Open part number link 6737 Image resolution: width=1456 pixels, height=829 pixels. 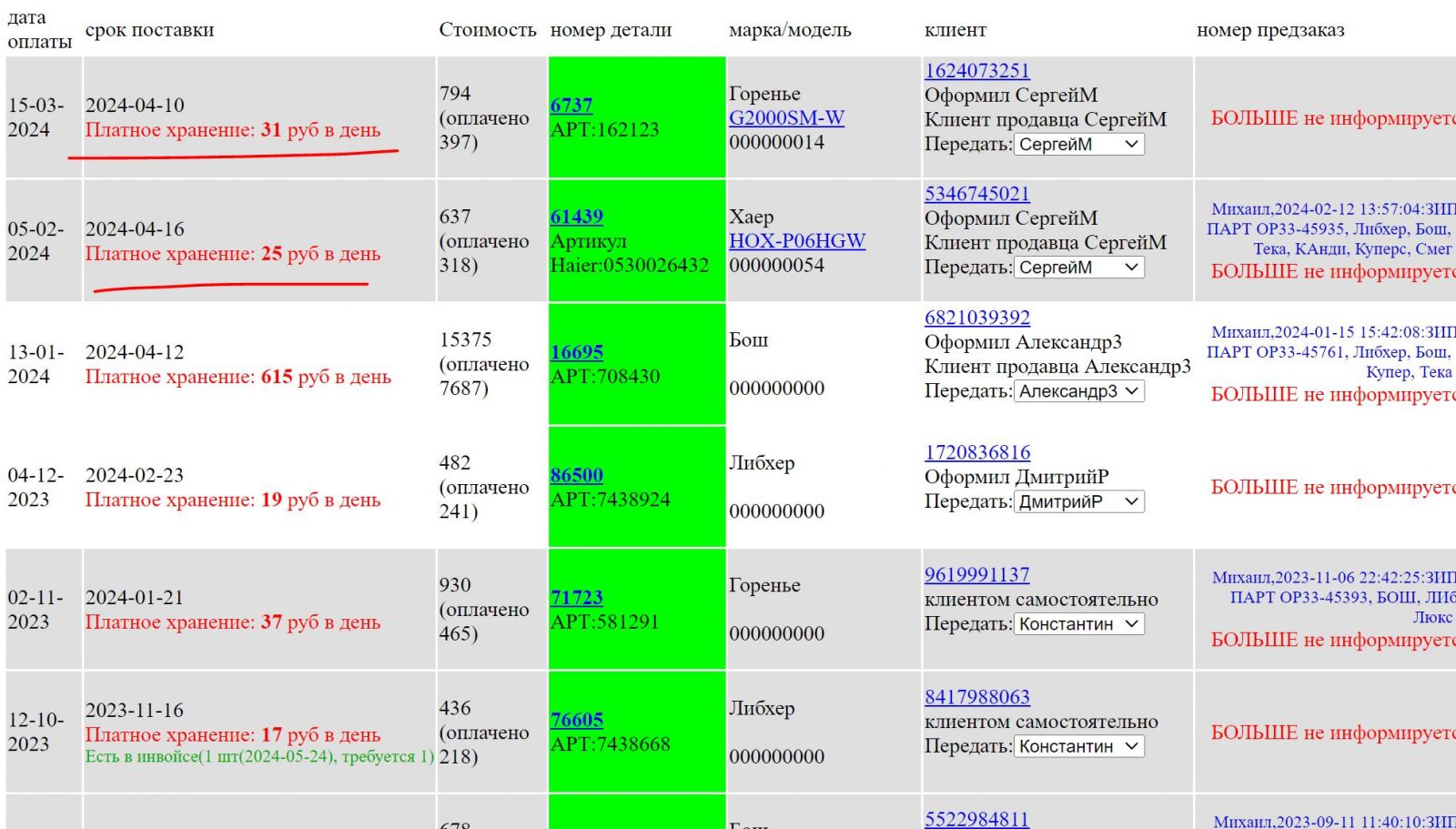(x=571, y=106)
